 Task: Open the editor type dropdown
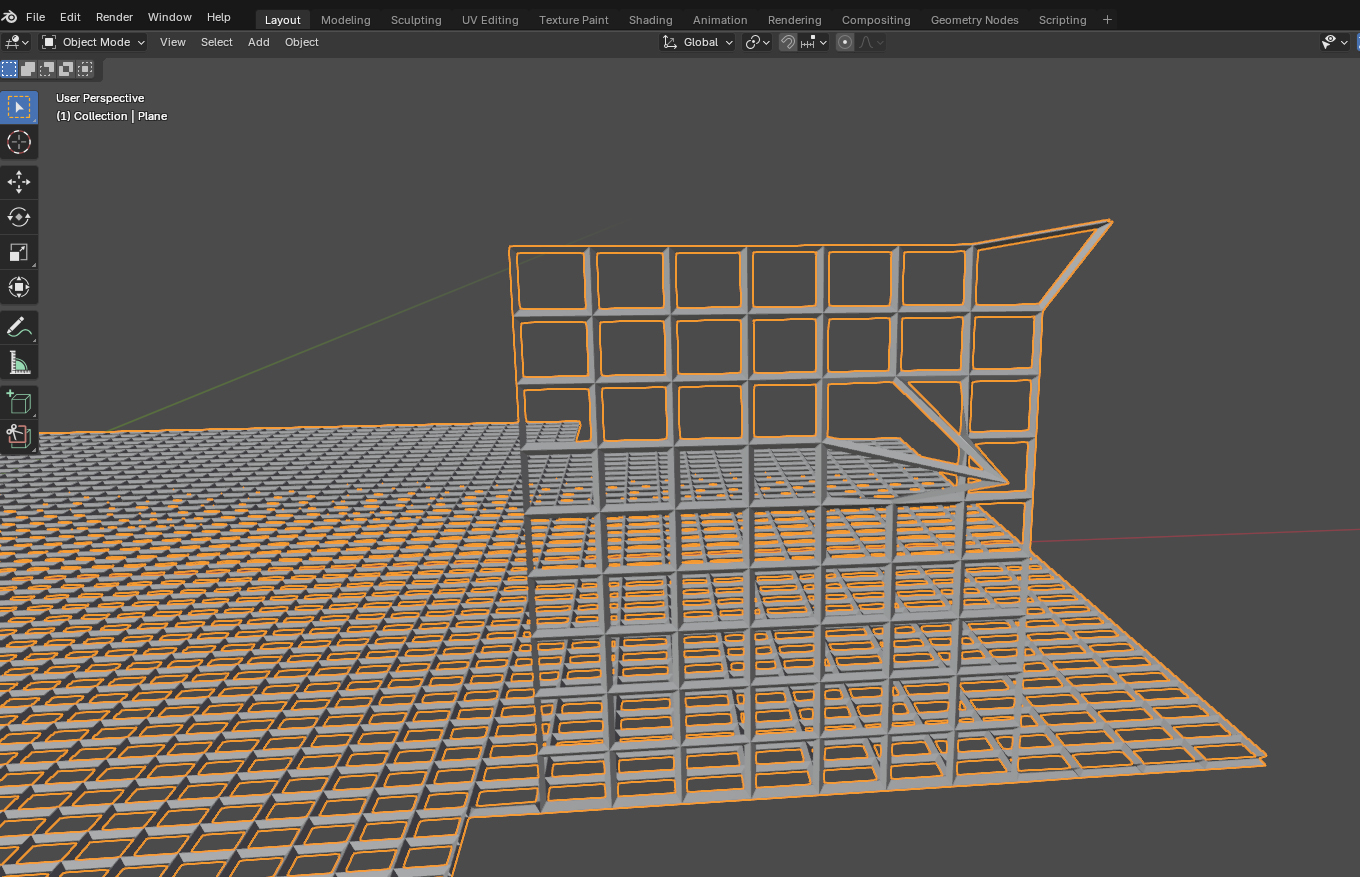pos(17,42)
